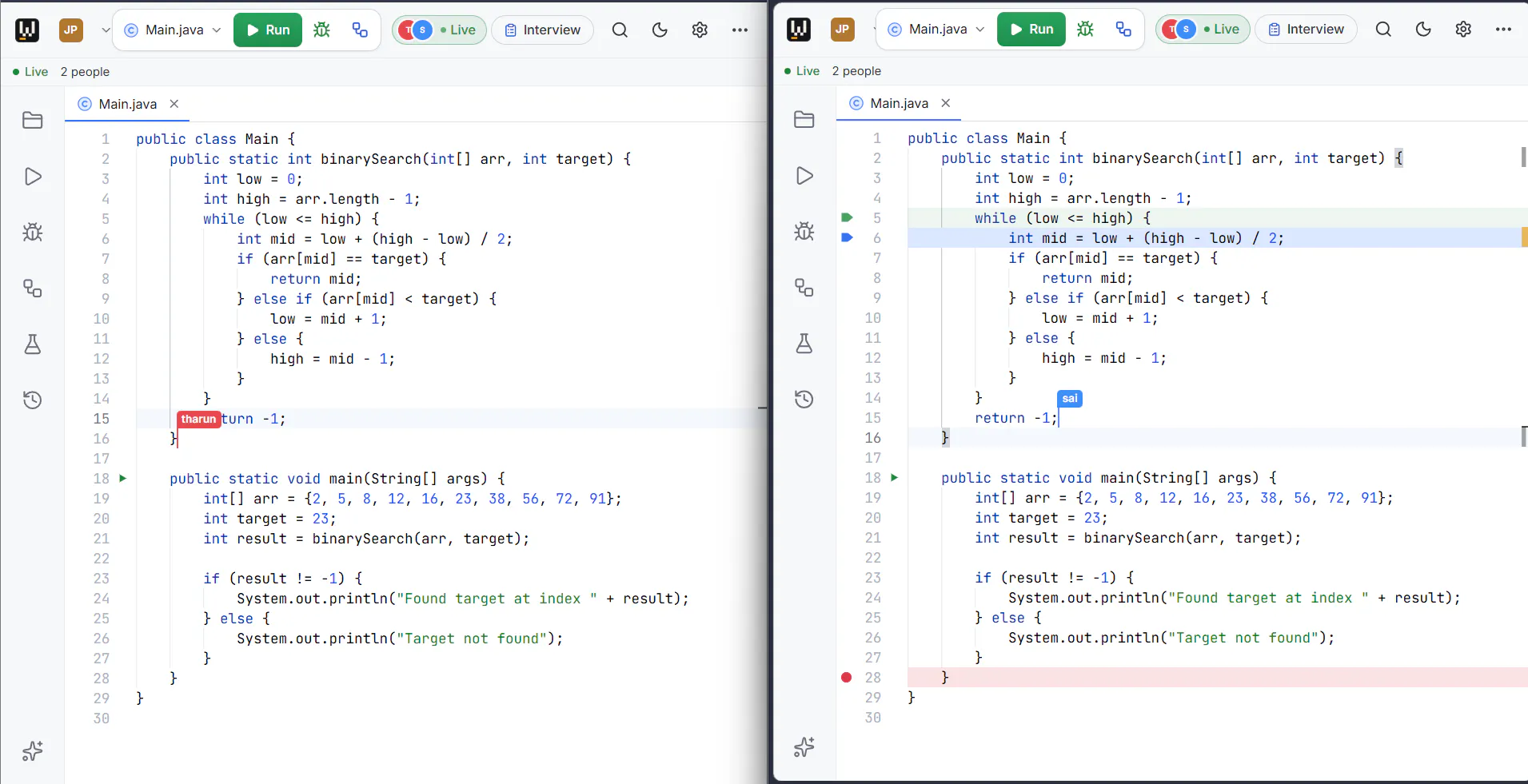Expand Main.java run configuration dropdown in left window
The height and width of the screenshot is (784, 1528).
(x=174, y=30)
